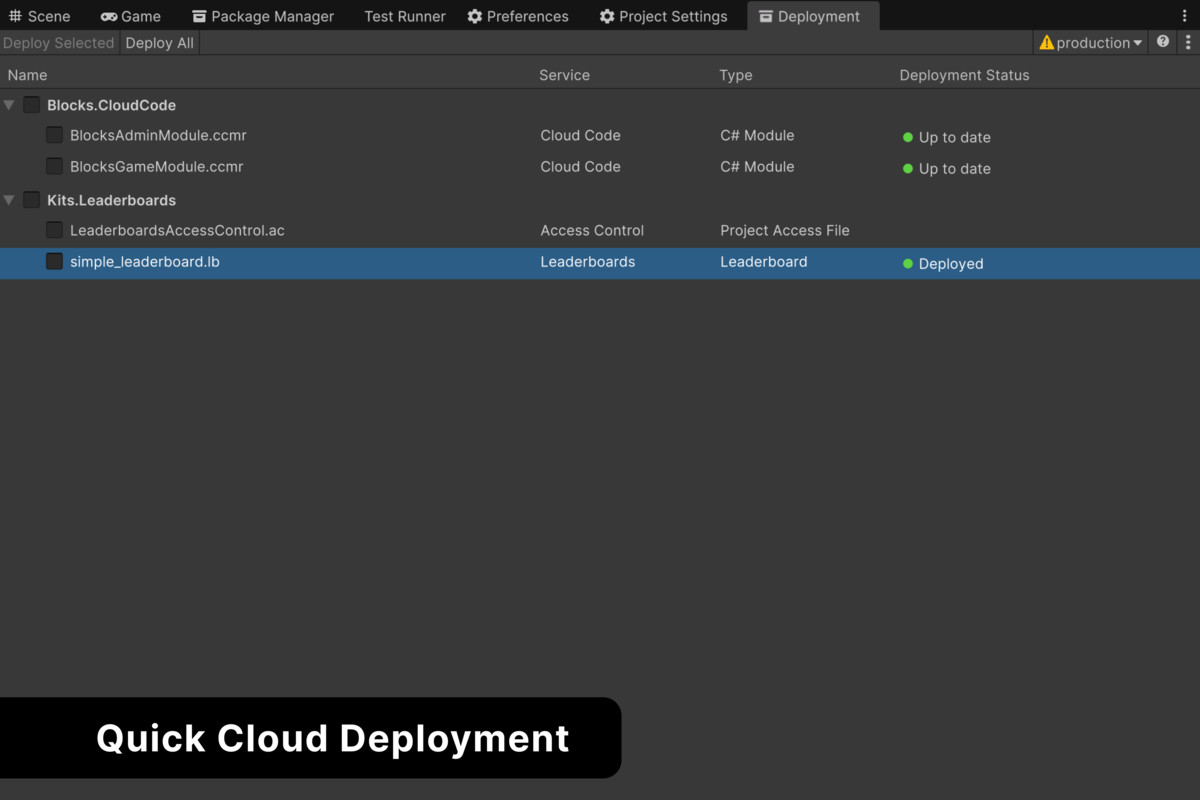1200x800 pixels.
Task: Switch to the Scene tab
Action: click(39, 16)
